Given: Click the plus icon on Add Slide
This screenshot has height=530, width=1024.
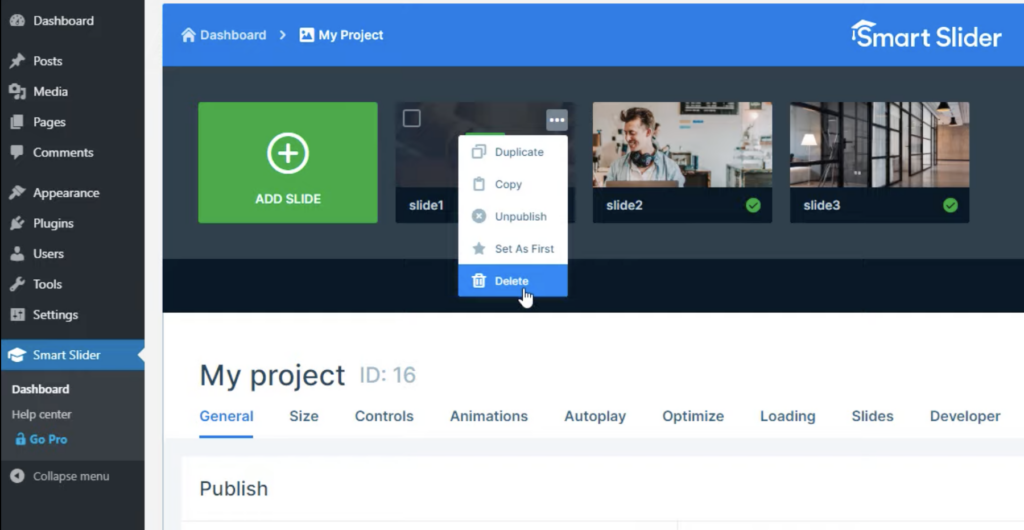Looking at the screenshot, I should pos(288,154).
